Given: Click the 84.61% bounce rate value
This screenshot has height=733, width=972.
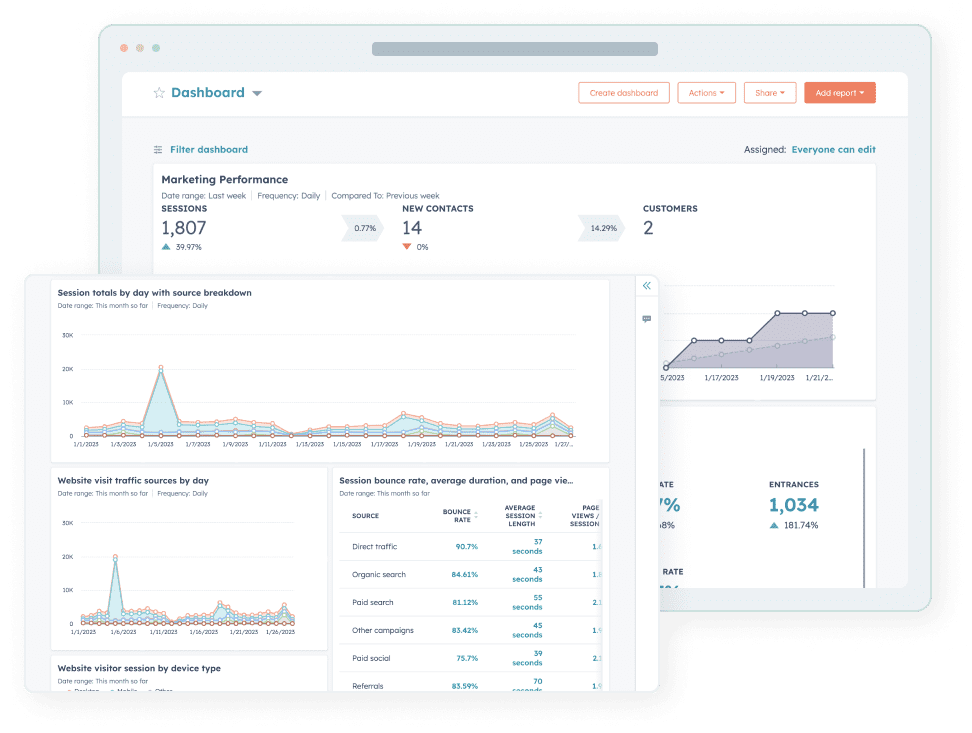Looking at the screenshot, I should coord(464,575).
